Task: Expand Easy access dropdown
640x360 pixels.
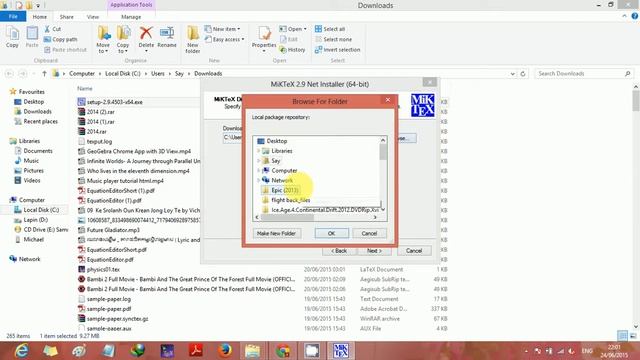Action: [x=224, y=40]
